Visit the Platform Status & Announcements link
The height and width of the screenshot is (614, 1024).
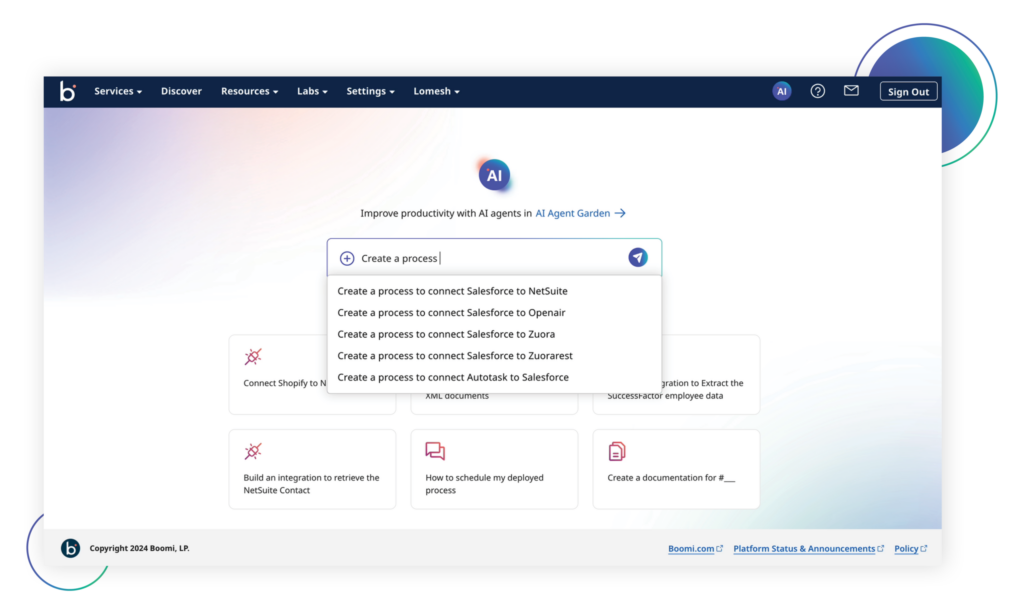(803, 548)
